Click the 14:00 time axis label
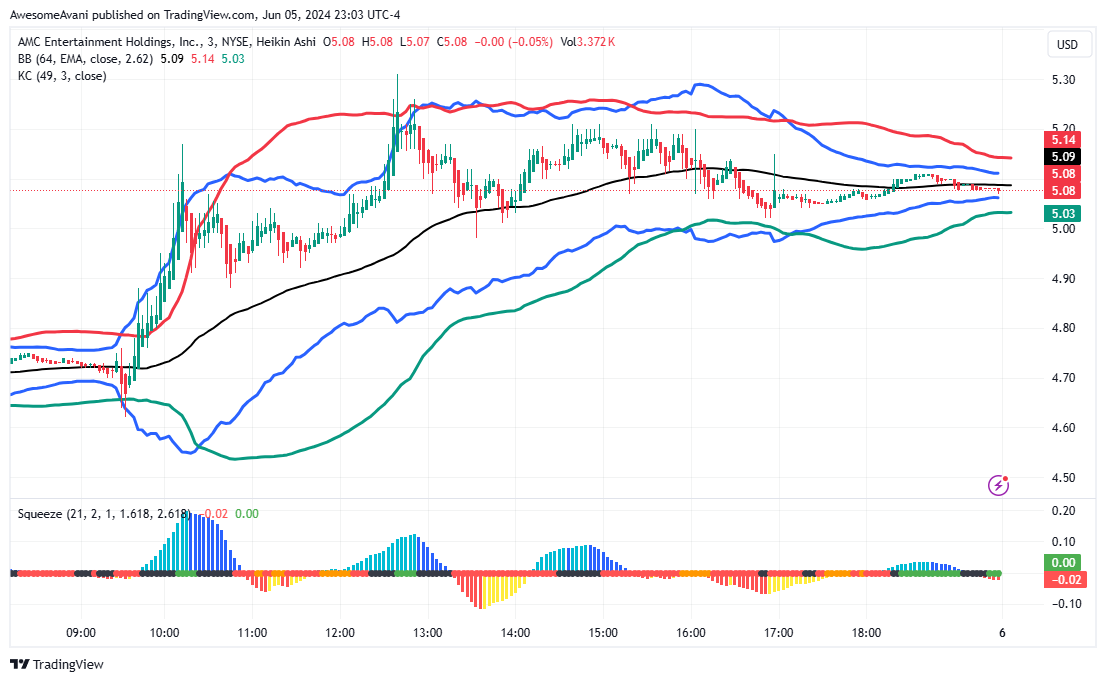Screen dimensions: 1106x682 click(x=516, y=633)
